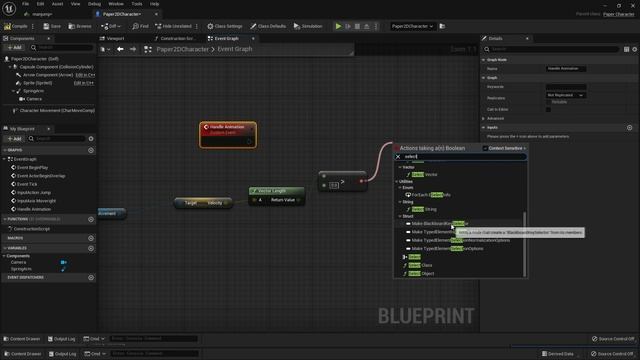
Task: Toggle Hide Unrelated nodes
Action: coord(173,26)
